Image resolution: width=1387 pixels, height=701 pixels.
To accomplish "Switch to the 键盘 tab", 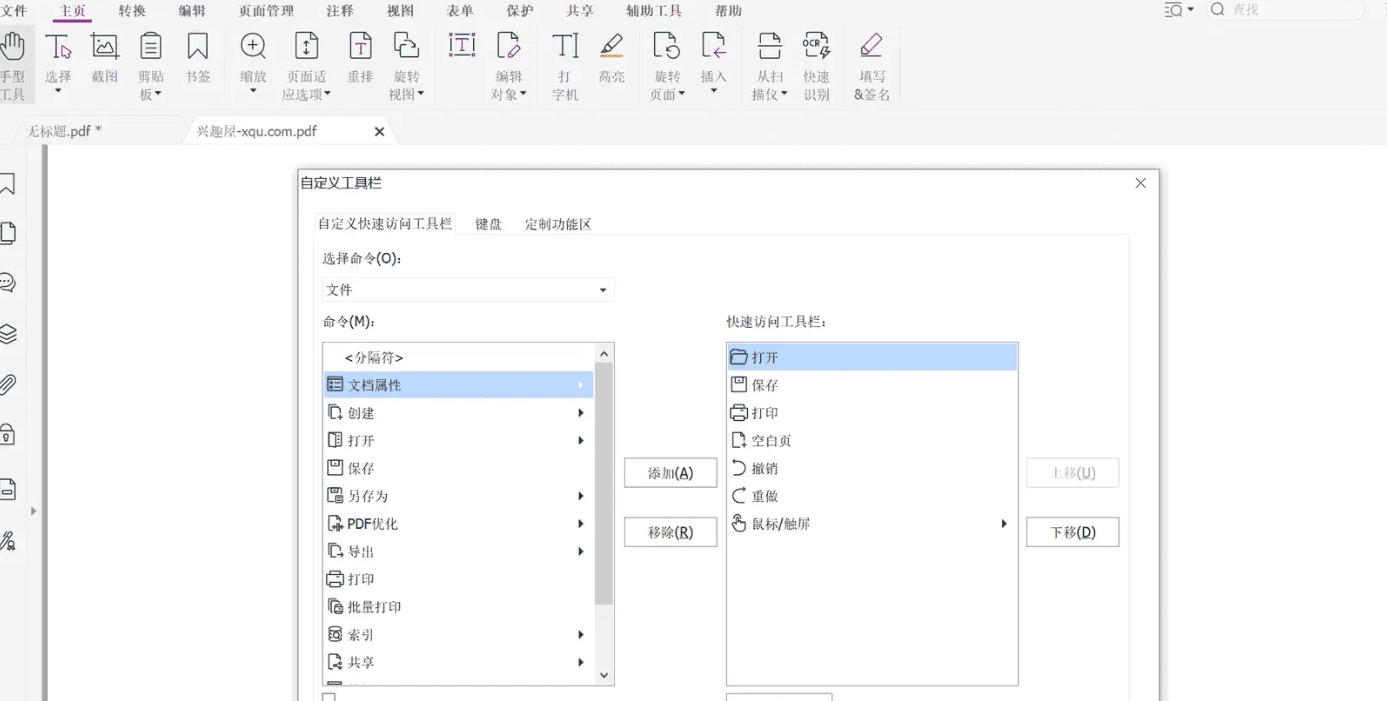I will (488, 224).
